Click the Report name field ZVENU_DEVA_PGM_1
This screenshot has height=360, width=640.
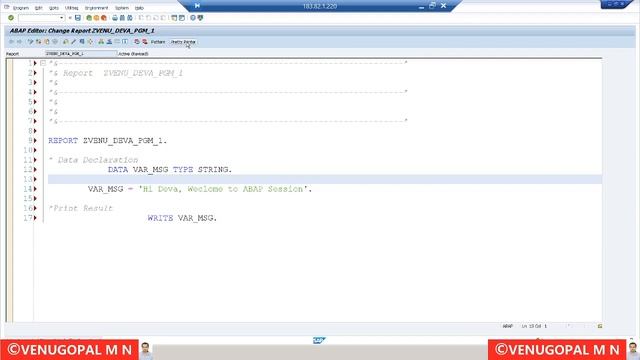(x=81, y=53)
